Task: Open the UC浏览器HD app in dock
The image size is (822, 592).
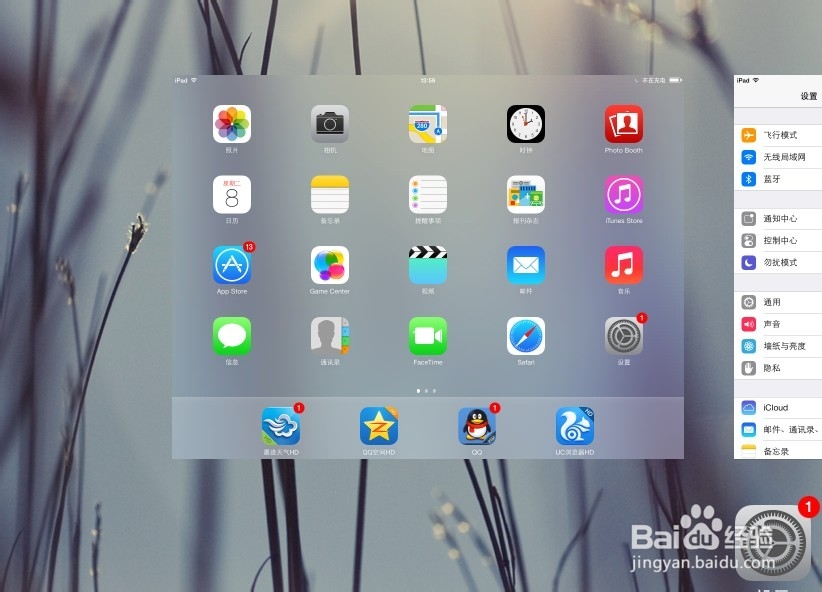Action: click(x=575, y=426)
